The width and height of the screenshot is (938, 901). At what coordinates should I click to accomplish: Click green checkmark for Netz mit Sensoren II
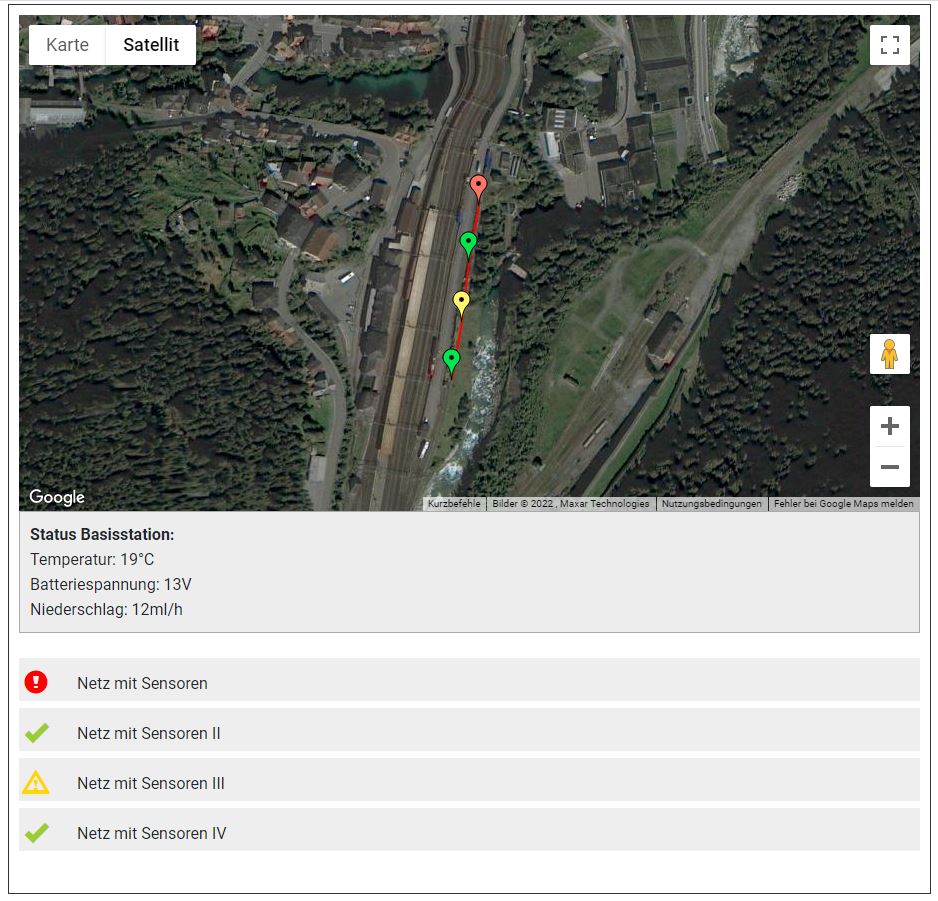pos(36,733)
